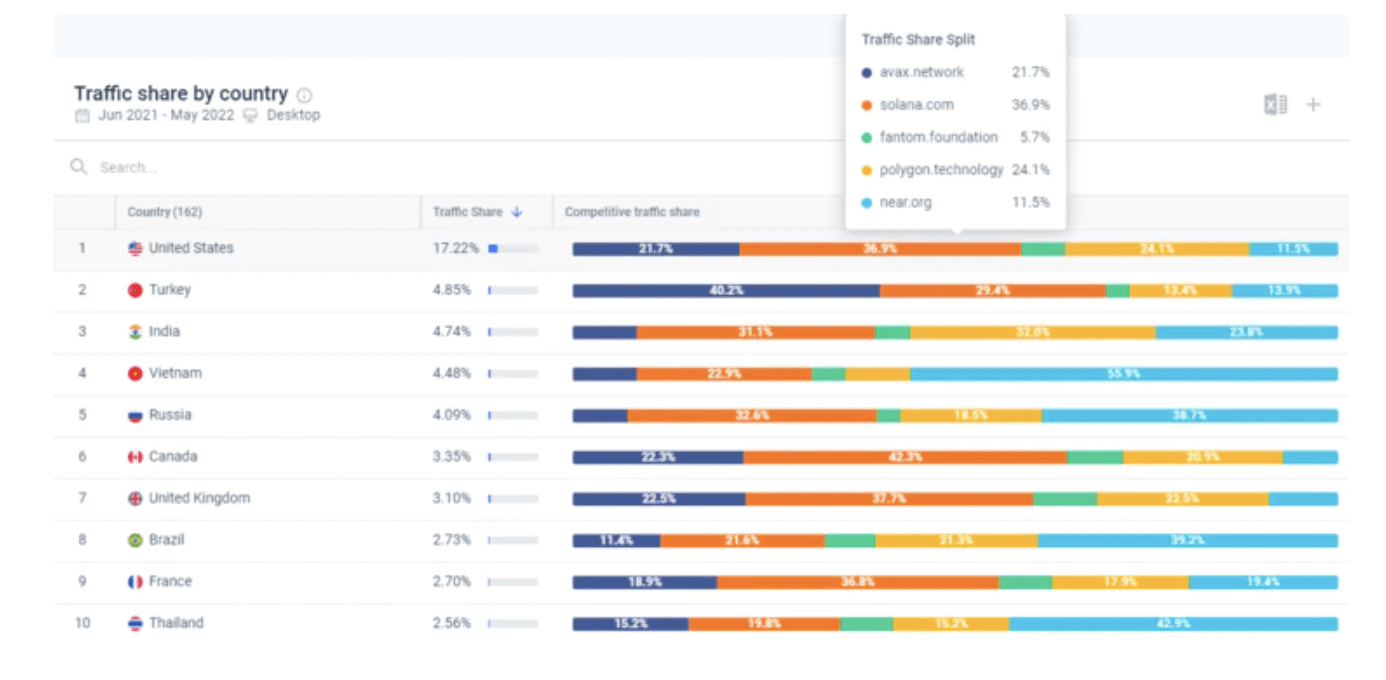Click the light blue 39.2% segment in Brazil row
Image resolution: width=1386 pixels, height=680 pixels.
[1188, 541]
